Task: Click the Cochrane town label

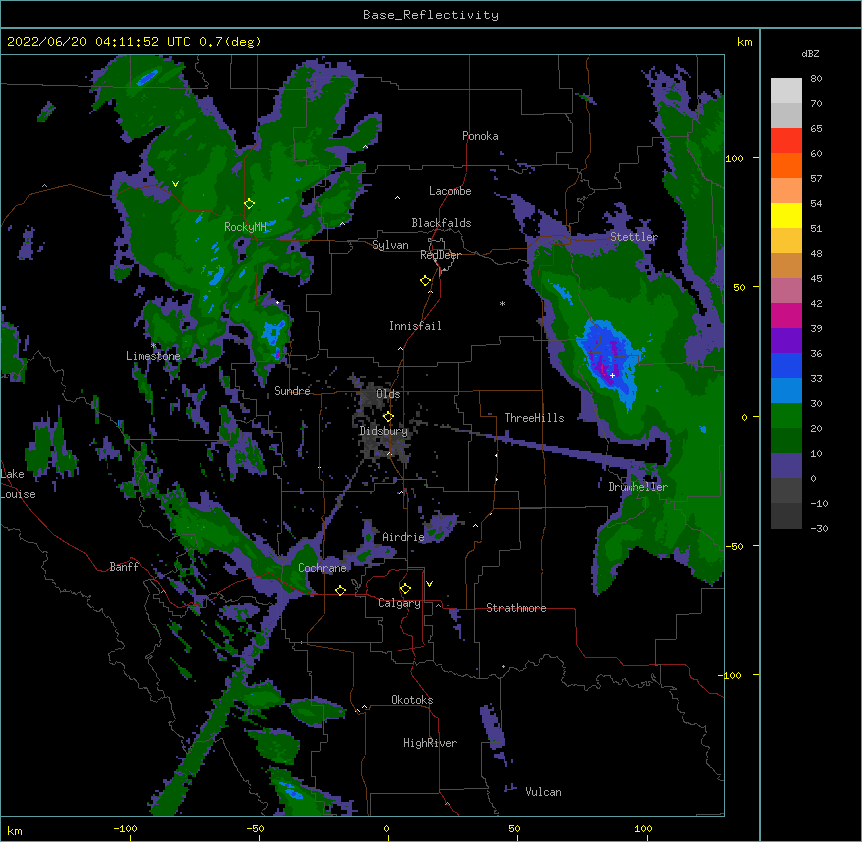Action: pos(322,568)
